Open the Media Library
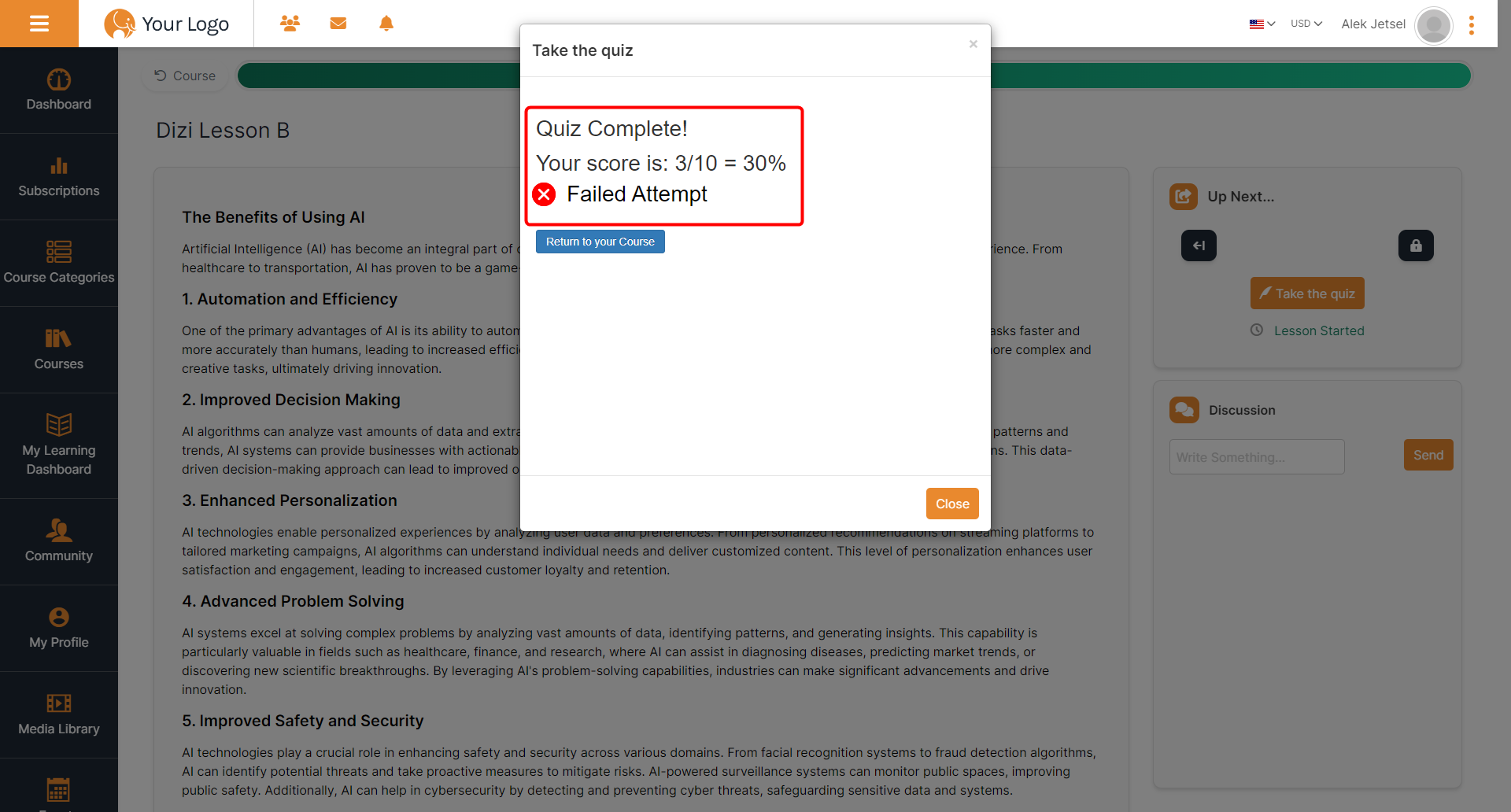The width and height of the screenshot is (1511, 812). (x=58, y=714)
